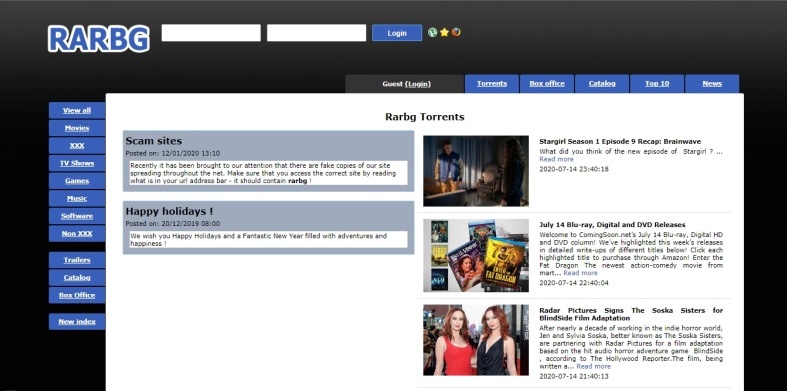Open the Catalog tab in top navigation
Image resolution: width=787 pixels, height=391 pixels.
tap(602, 83)
